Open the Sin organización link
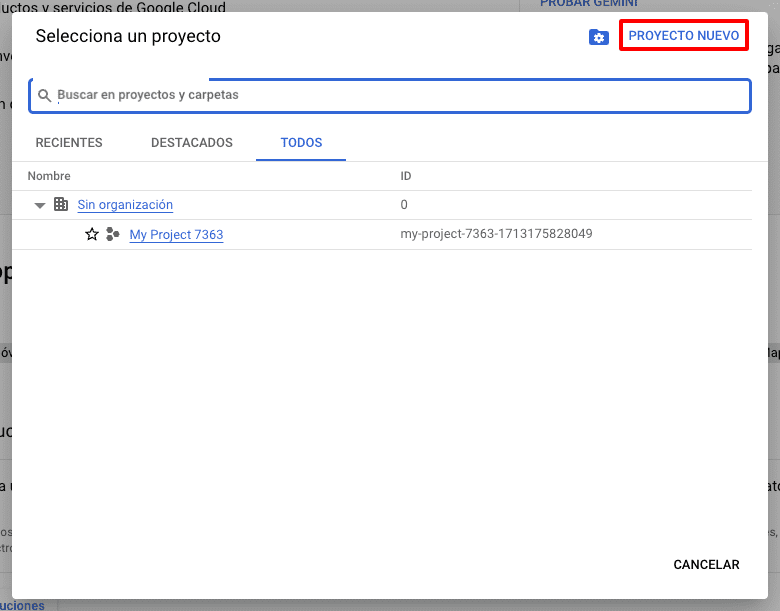Viewport: 780px width, 611px height. [x=125, y=204]
